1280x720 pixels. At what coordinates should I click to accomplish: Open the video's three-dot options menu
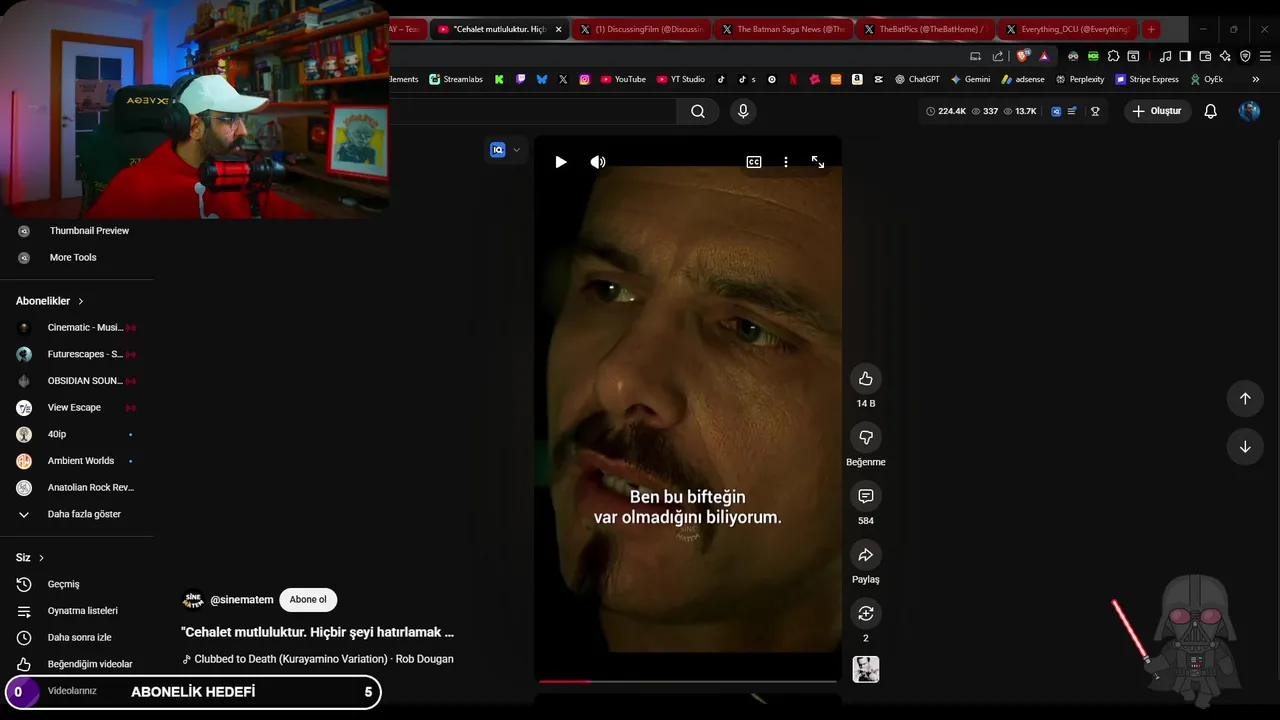(786, 162)
